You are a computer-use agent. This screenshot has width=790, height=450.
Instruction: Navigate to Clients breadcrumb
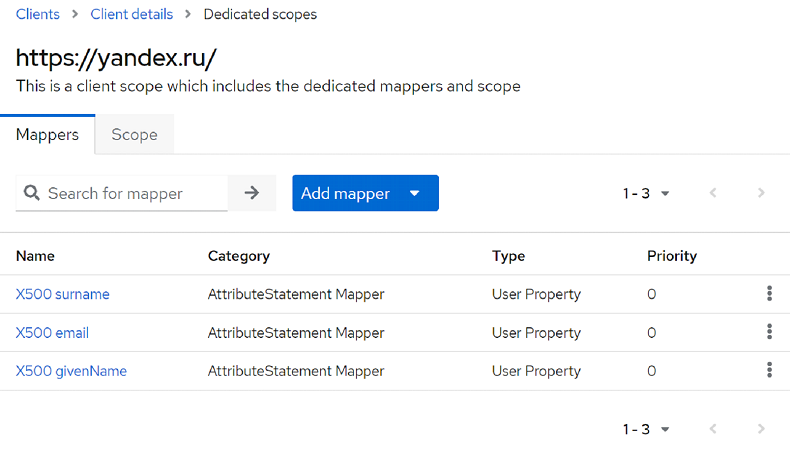point(38,14)
